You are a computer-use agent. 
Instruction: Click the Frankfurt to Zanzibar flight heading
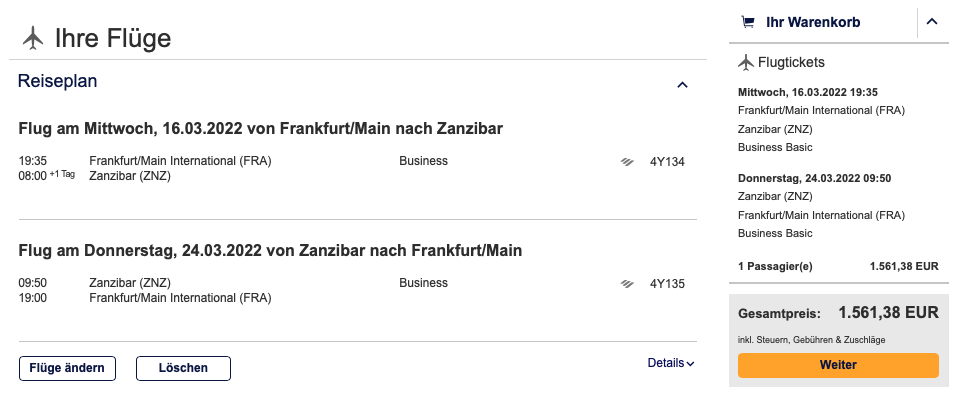click(260, 128)
